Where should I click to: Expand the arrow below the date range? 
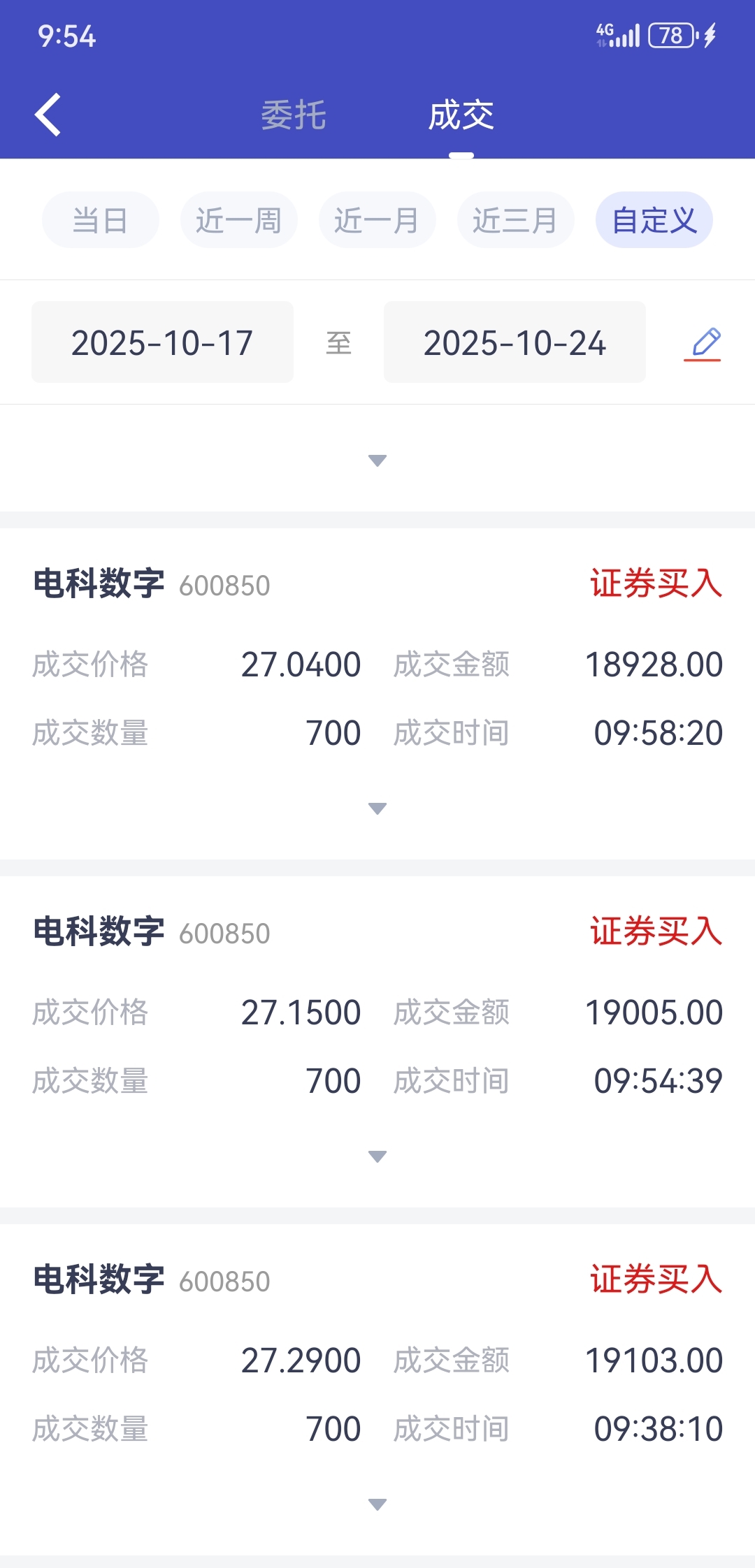click(377, 460)
